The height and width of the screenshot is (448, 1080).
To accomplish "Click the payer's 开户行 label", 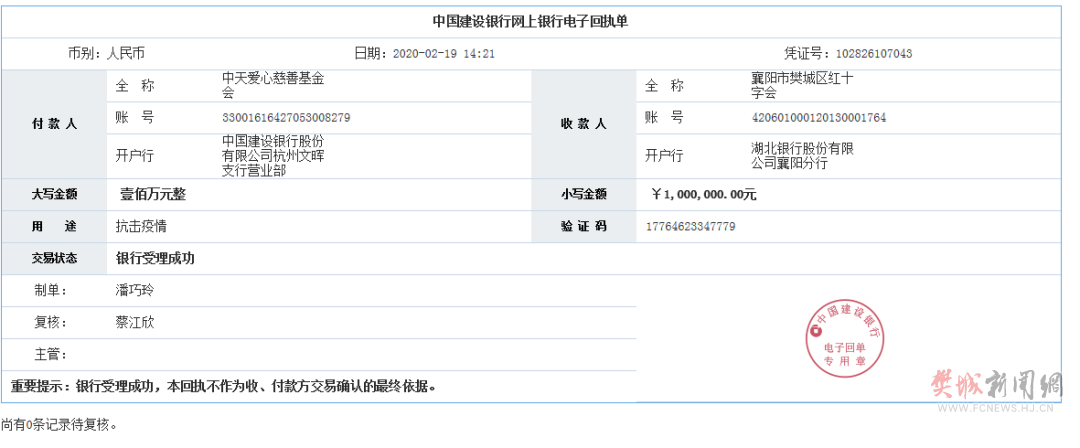I will coord(135,156).
